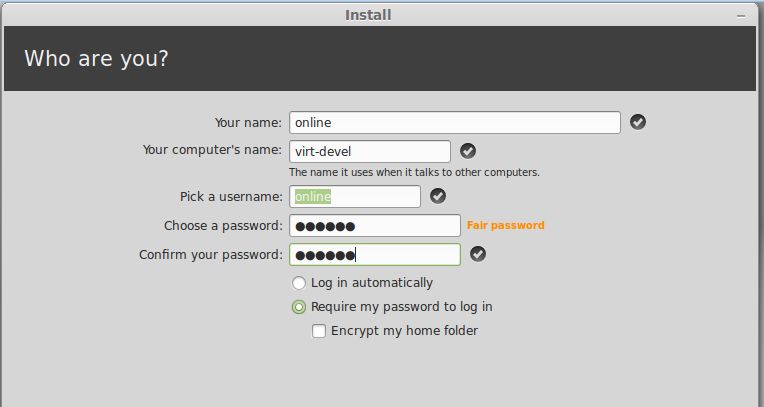Click the Encrypt my home folder label
Viewport: 764px width, 407px height.
coord(404,331)
